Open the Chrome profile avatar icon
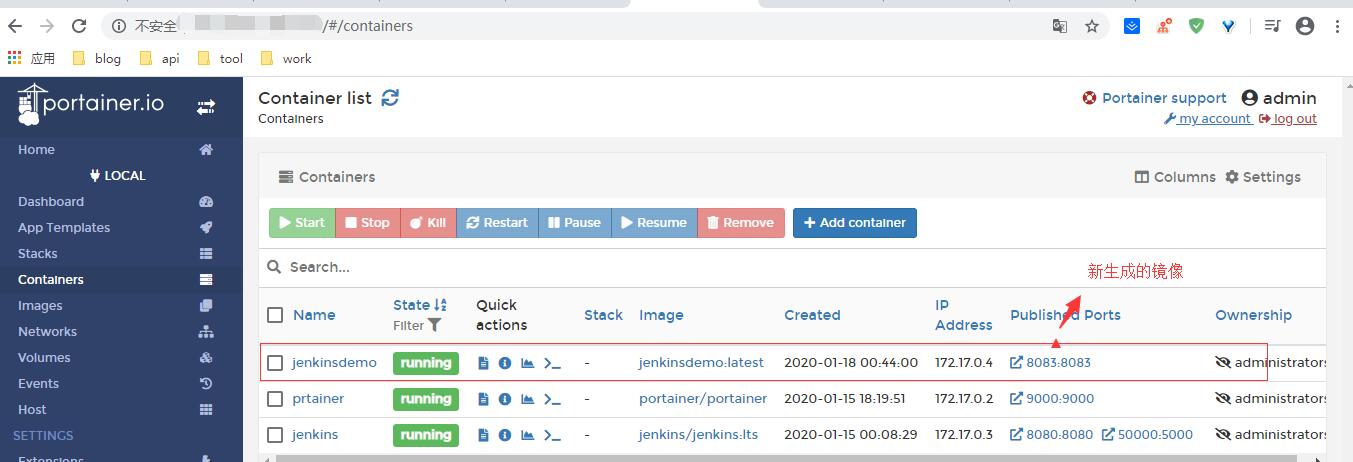Screen dimensions: 1353x462 pyautogui.click(x=1305, y=26)
